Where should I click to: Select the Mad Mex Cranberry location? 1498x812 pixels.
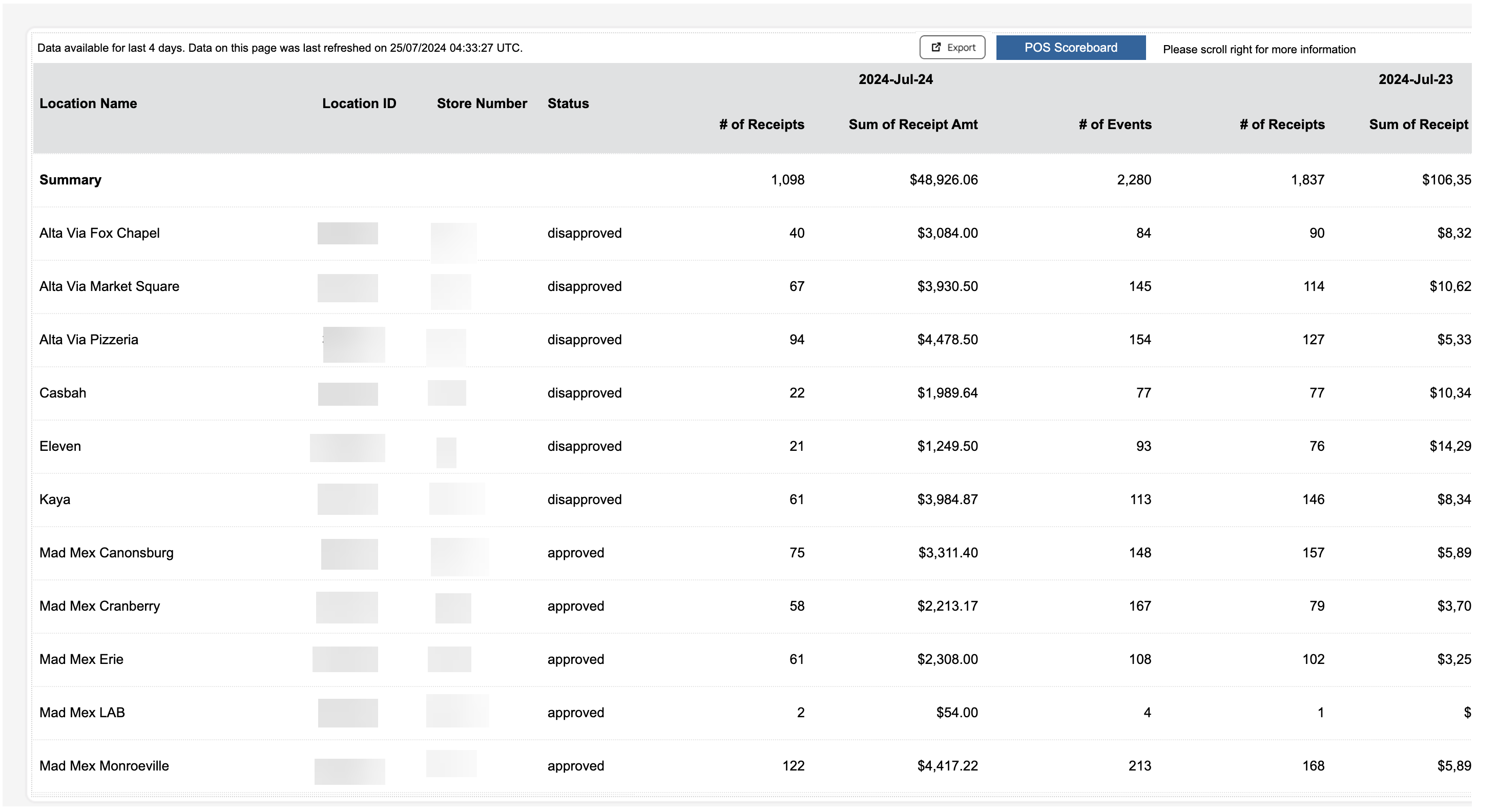pyautogui.click(x=99, y=606)
